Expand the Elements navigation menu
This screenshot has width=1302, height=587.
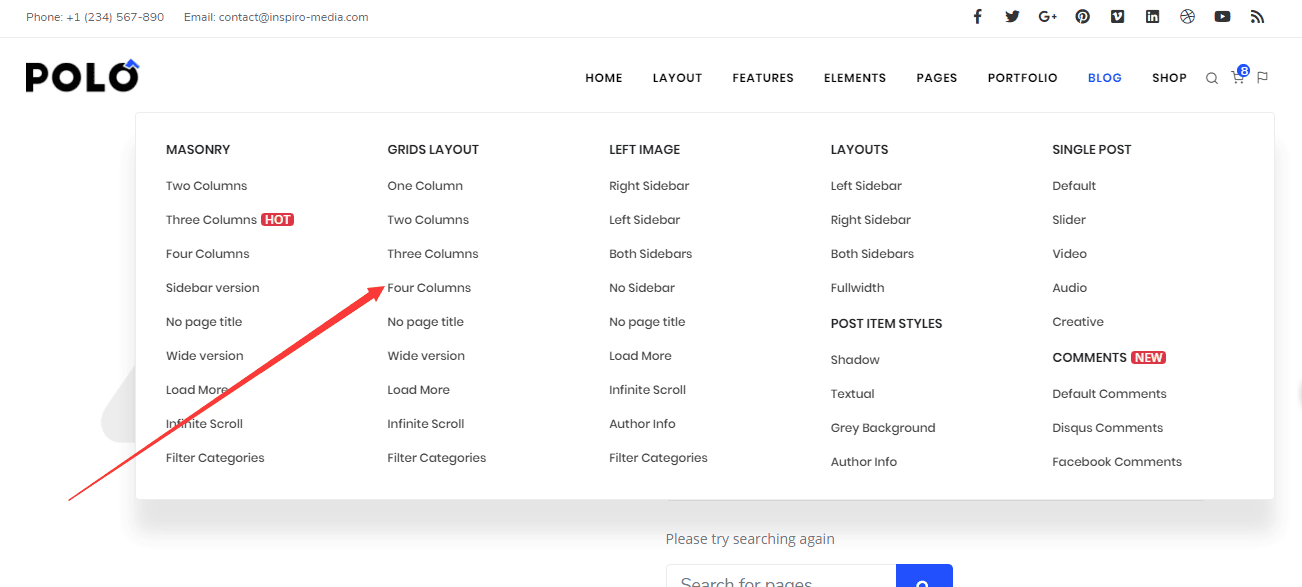pos(854,78)
